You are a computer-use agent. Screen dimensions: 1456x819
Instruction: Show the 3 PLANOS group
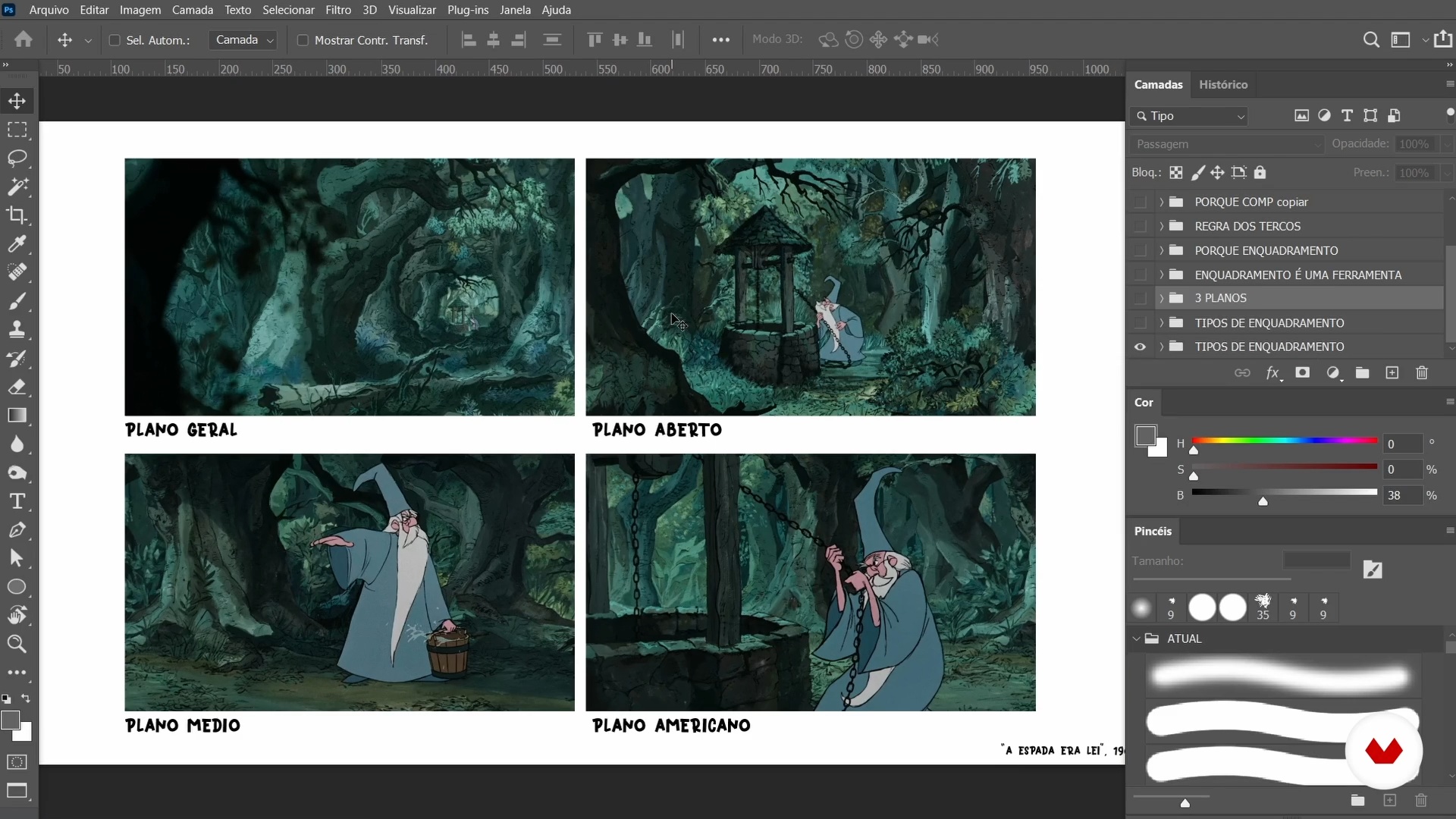pyautogui.click(x=1140, y=298)
